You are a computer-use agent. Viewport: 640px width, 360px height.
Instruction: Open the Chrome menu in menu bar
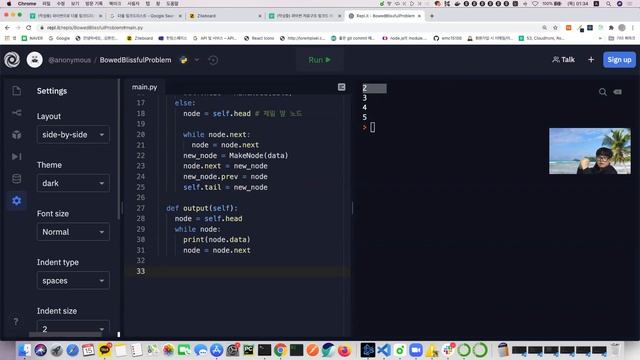click(27, 4)
